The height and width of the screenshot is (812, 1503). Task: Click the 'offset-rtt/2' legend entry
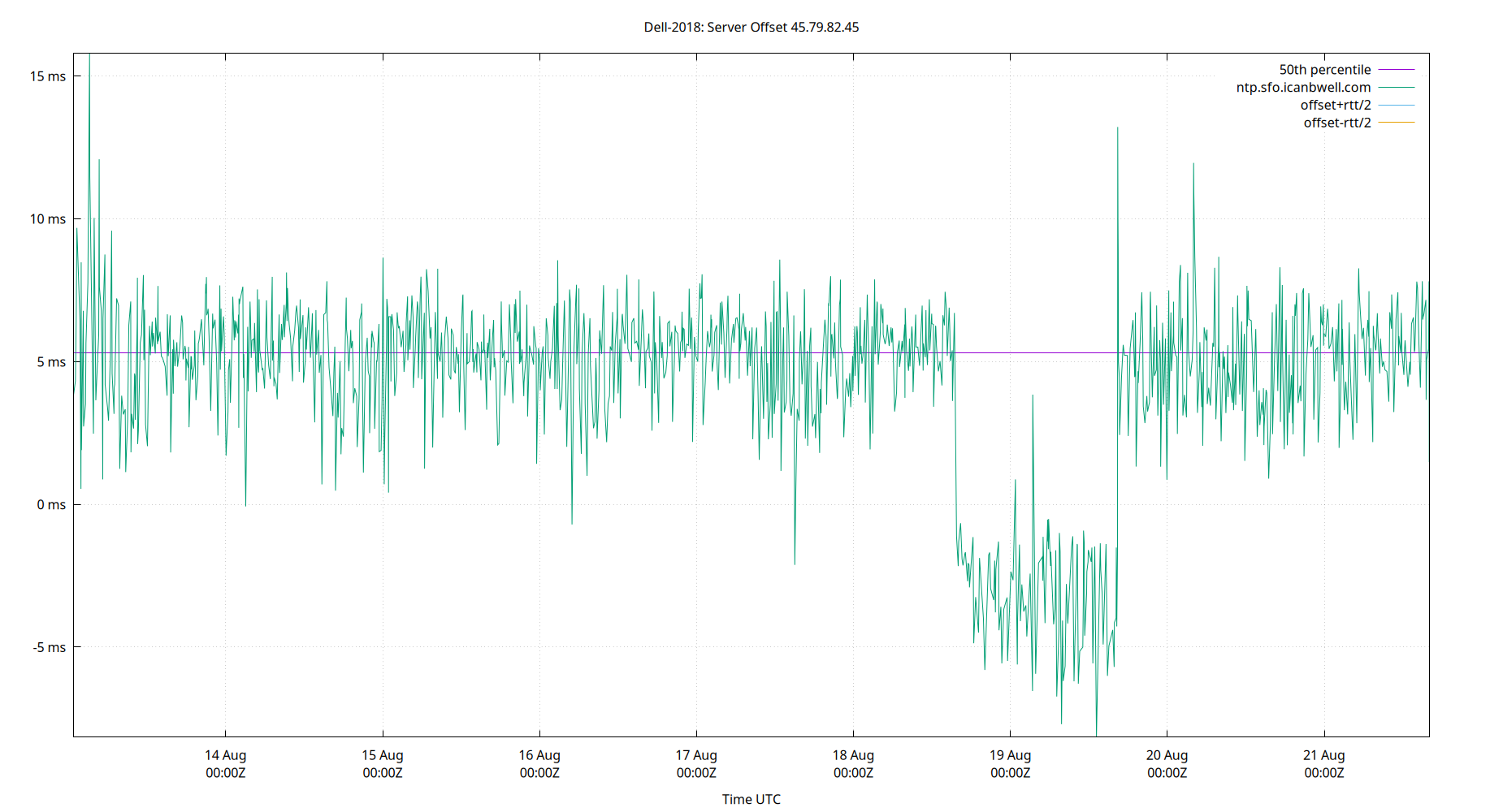tap(1336, 123)
